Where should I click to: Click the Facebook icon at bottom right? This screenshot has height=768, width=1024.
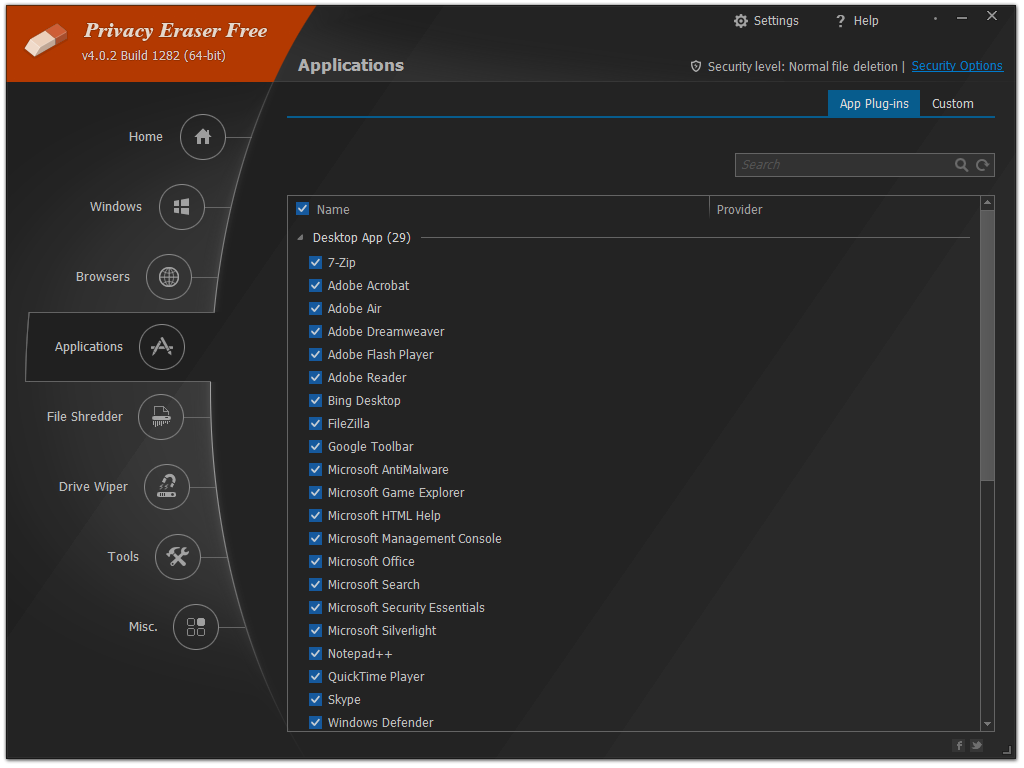tap(959, 745)
